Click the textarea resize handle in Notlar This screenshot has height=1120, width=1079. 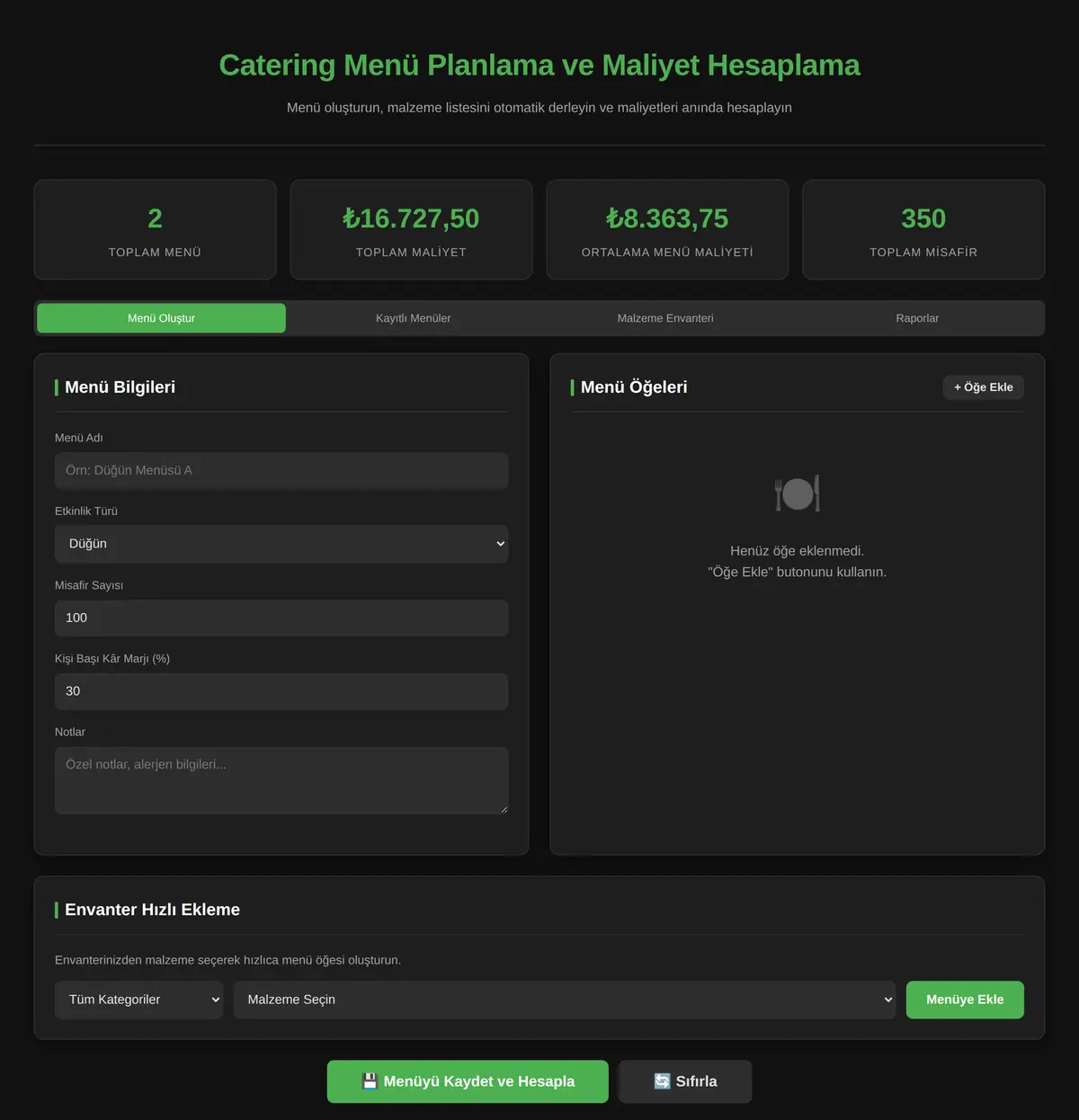click(504, 809)
